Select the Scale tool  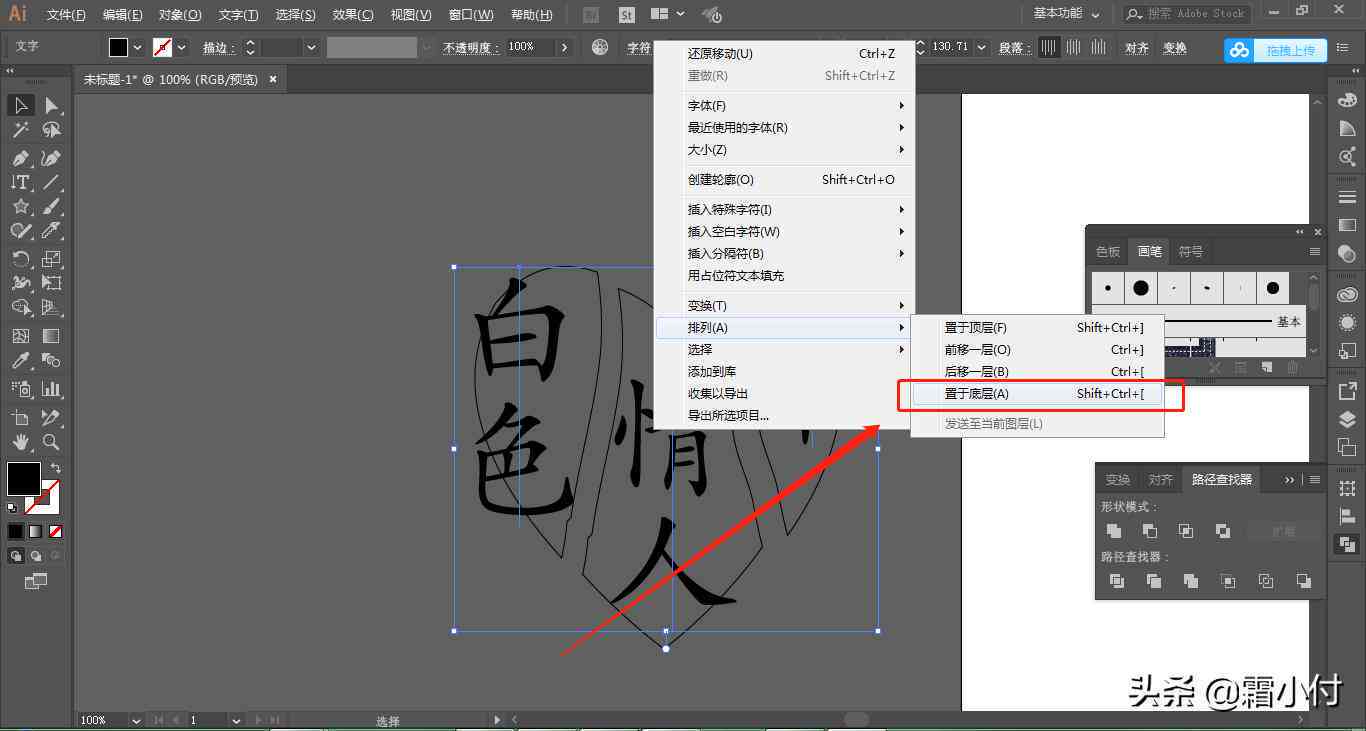pos(51,259)
